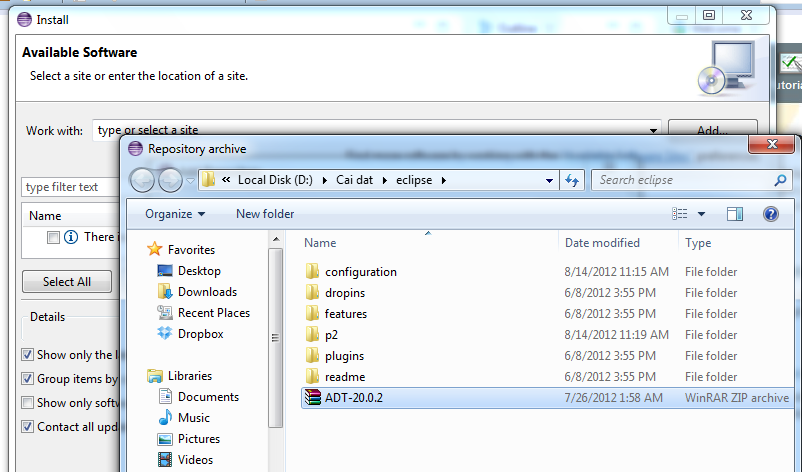Click the search magnifier icon in Search eclipse
This screenshot has width=802, height=472.
click(780, 180)
